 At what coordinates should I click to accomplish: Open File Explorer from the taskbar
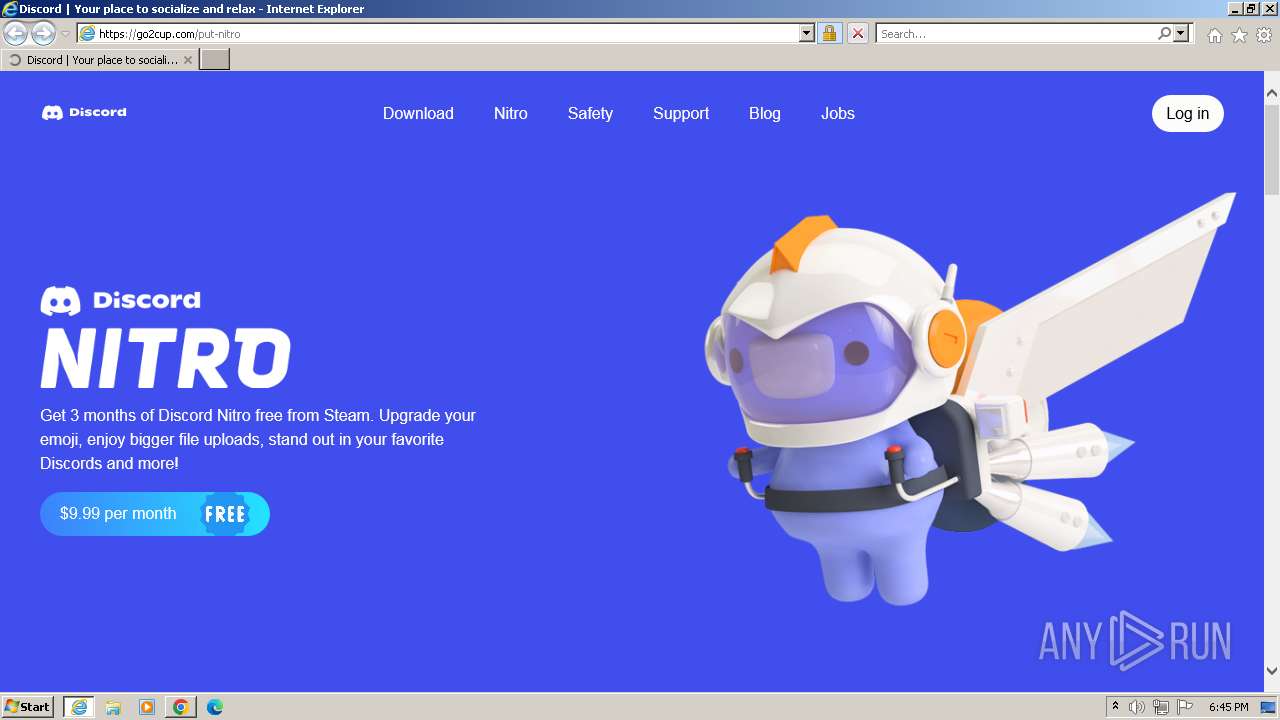coord(113,707)
